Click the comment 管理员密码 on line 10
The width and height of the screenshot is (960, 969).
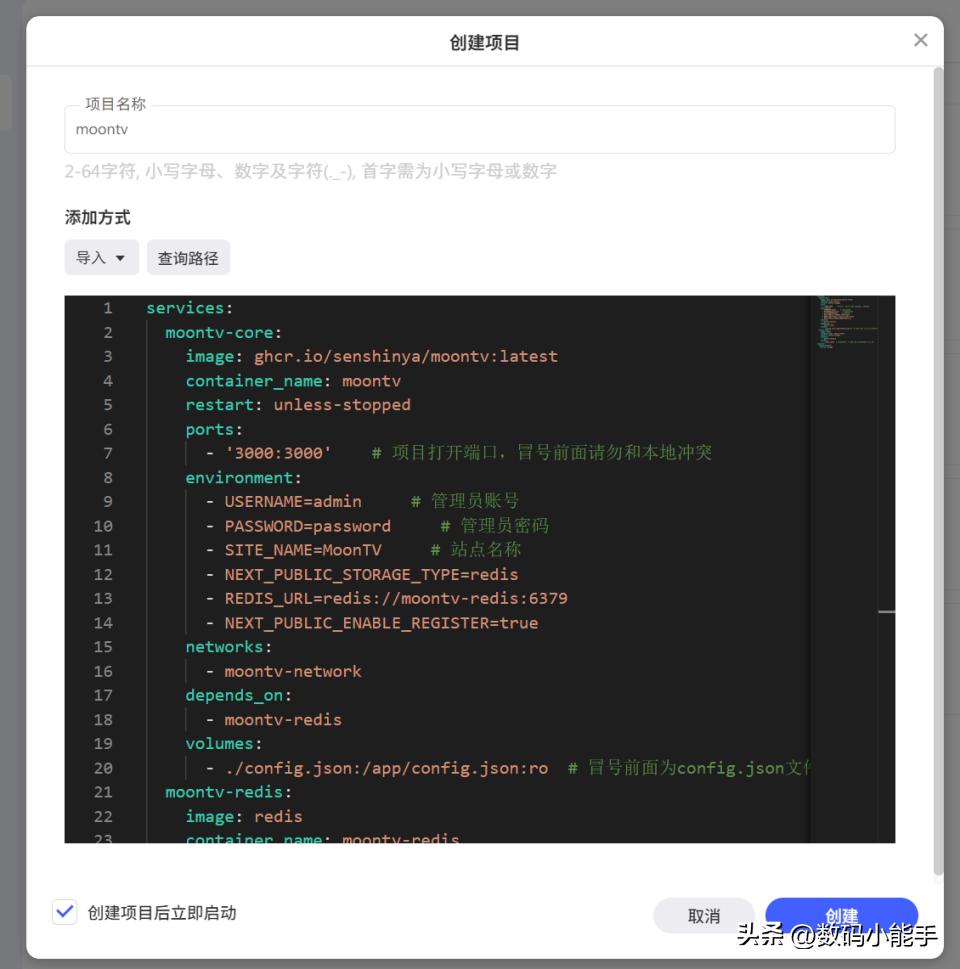[504, 526]
